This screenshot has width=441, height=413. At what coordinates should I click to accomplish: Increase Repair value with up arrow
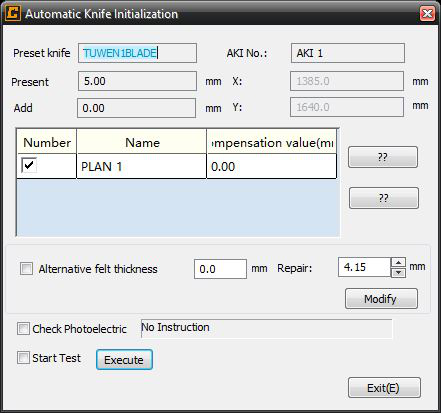pyautogui.click(x=398, y=262)
